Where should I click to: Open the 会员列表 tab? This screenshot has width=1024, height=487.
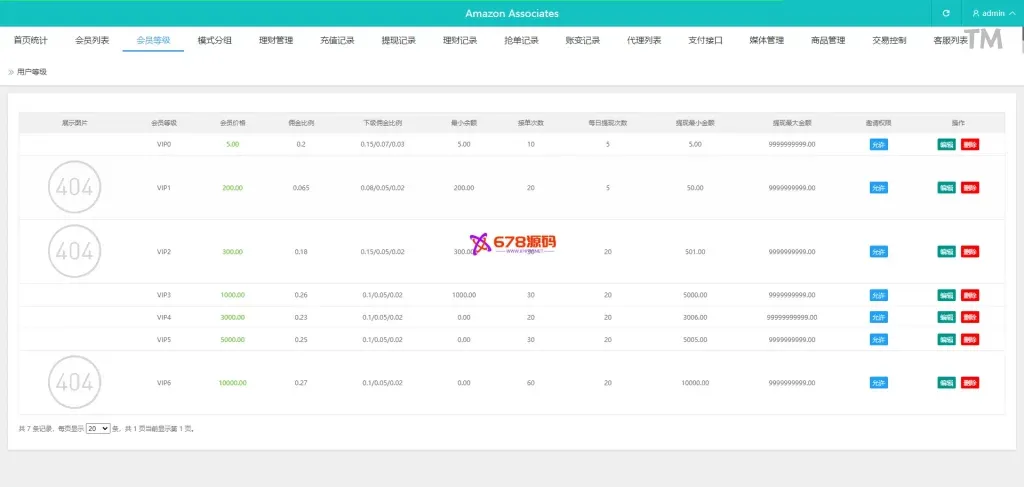pos(92,41)
